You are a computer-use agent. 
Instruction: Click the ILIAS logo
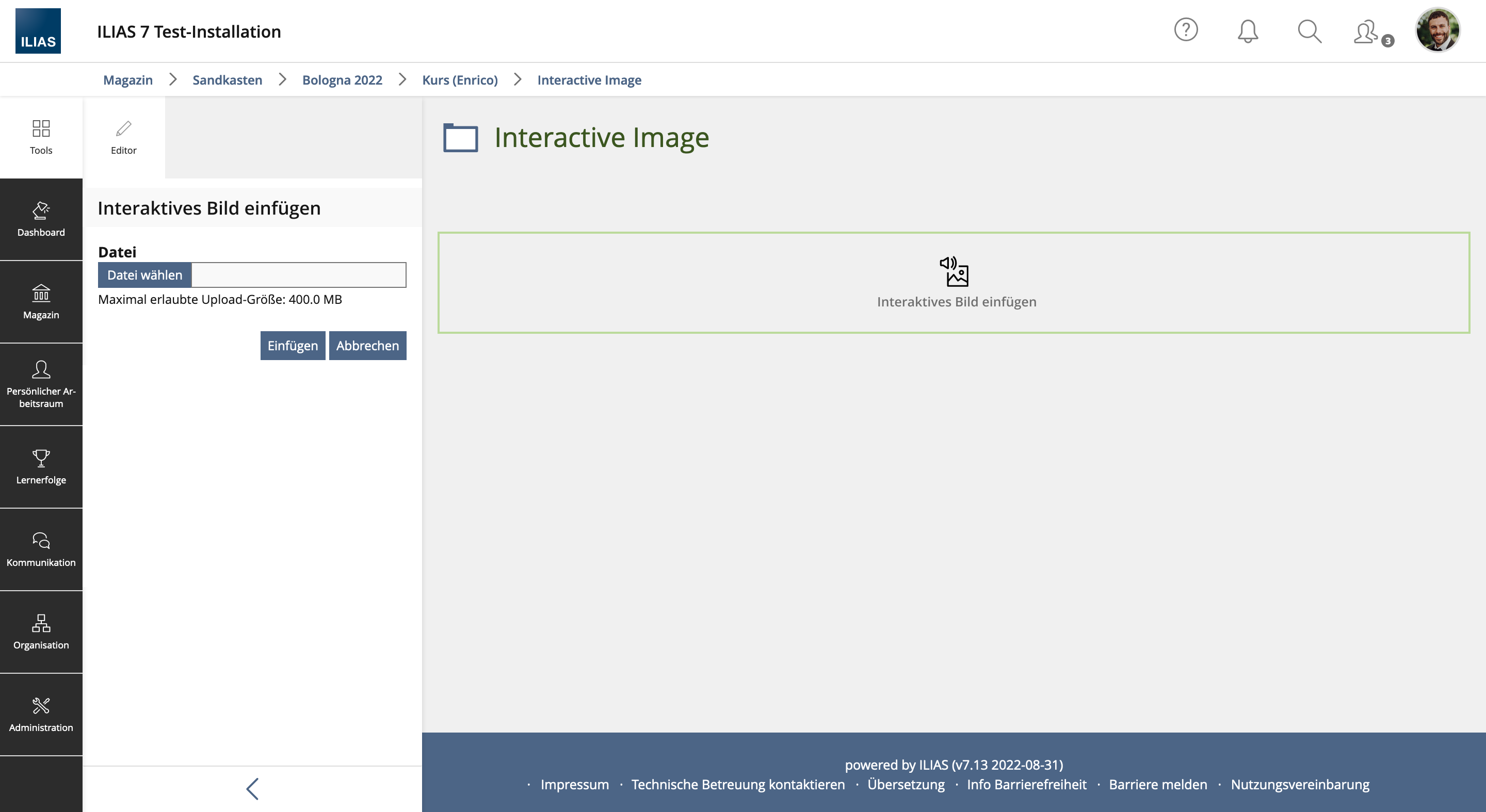(38, 31)
